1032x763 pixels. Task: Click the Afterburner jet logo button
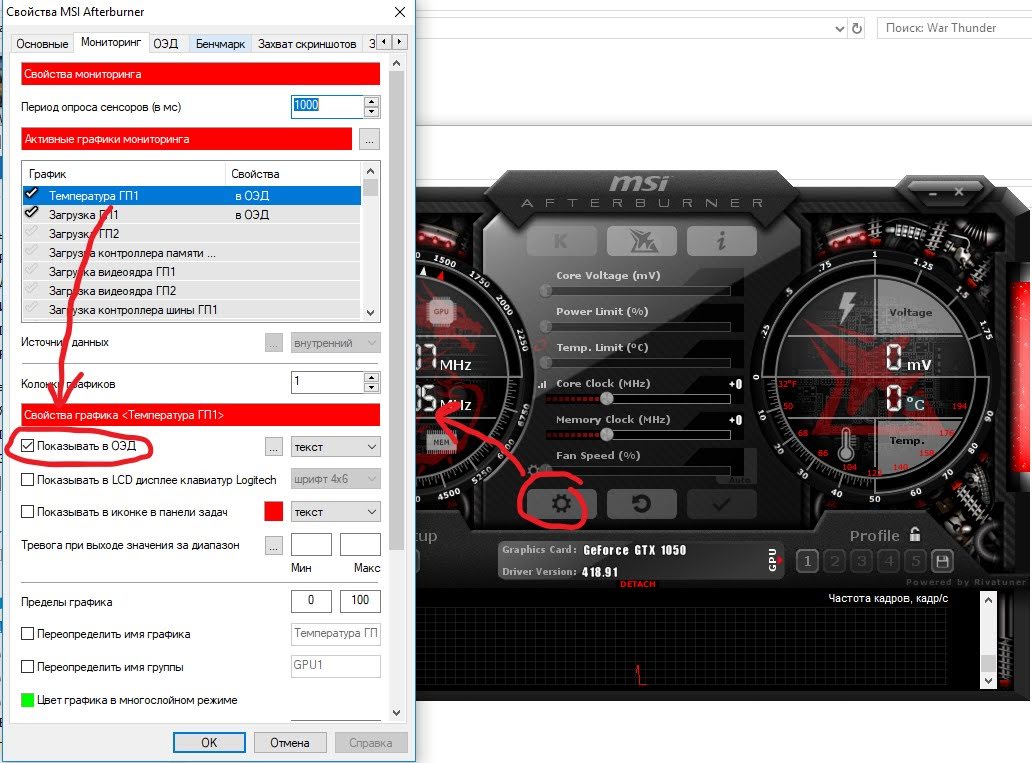point(642,241)
